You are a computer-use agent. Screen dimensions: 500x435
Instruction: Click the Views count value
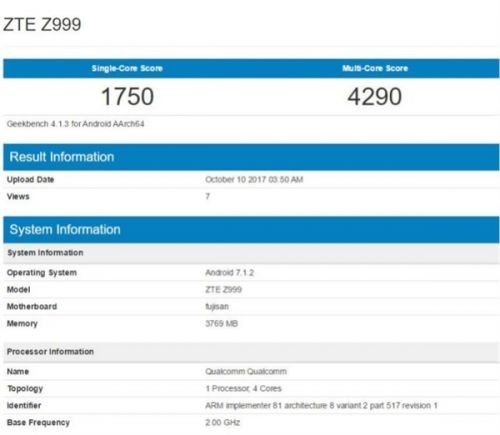coord(208,196)
